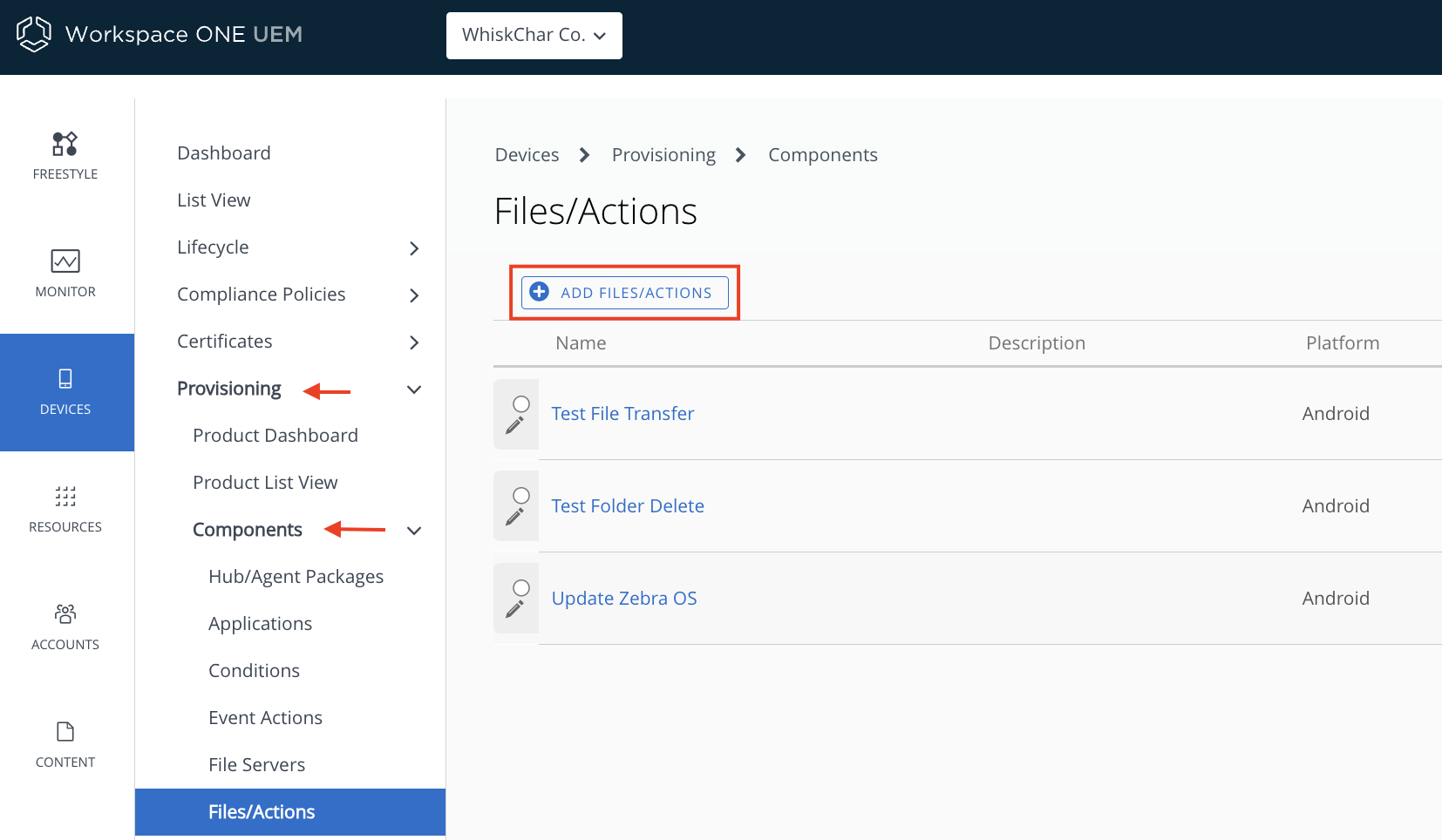Open the WhiskChar Co. organization dropdown
This screenshot has width=1442, height=840.
[x=534, y=36]
